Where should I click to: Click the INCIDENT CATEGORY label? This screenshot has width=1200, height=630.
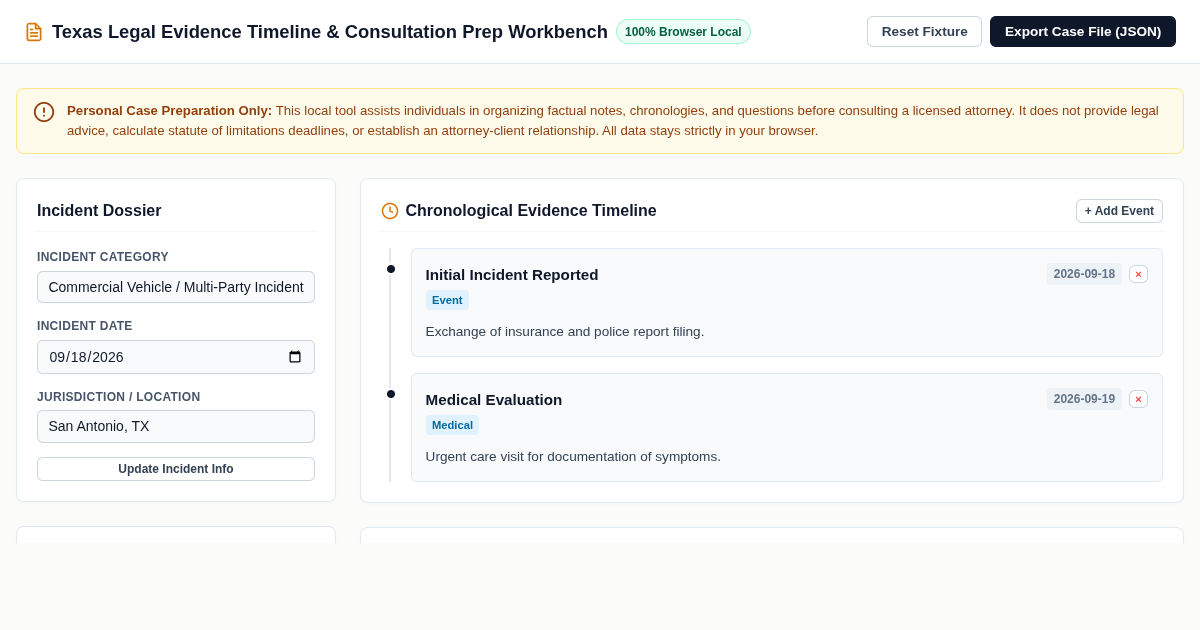pos(103,257)
